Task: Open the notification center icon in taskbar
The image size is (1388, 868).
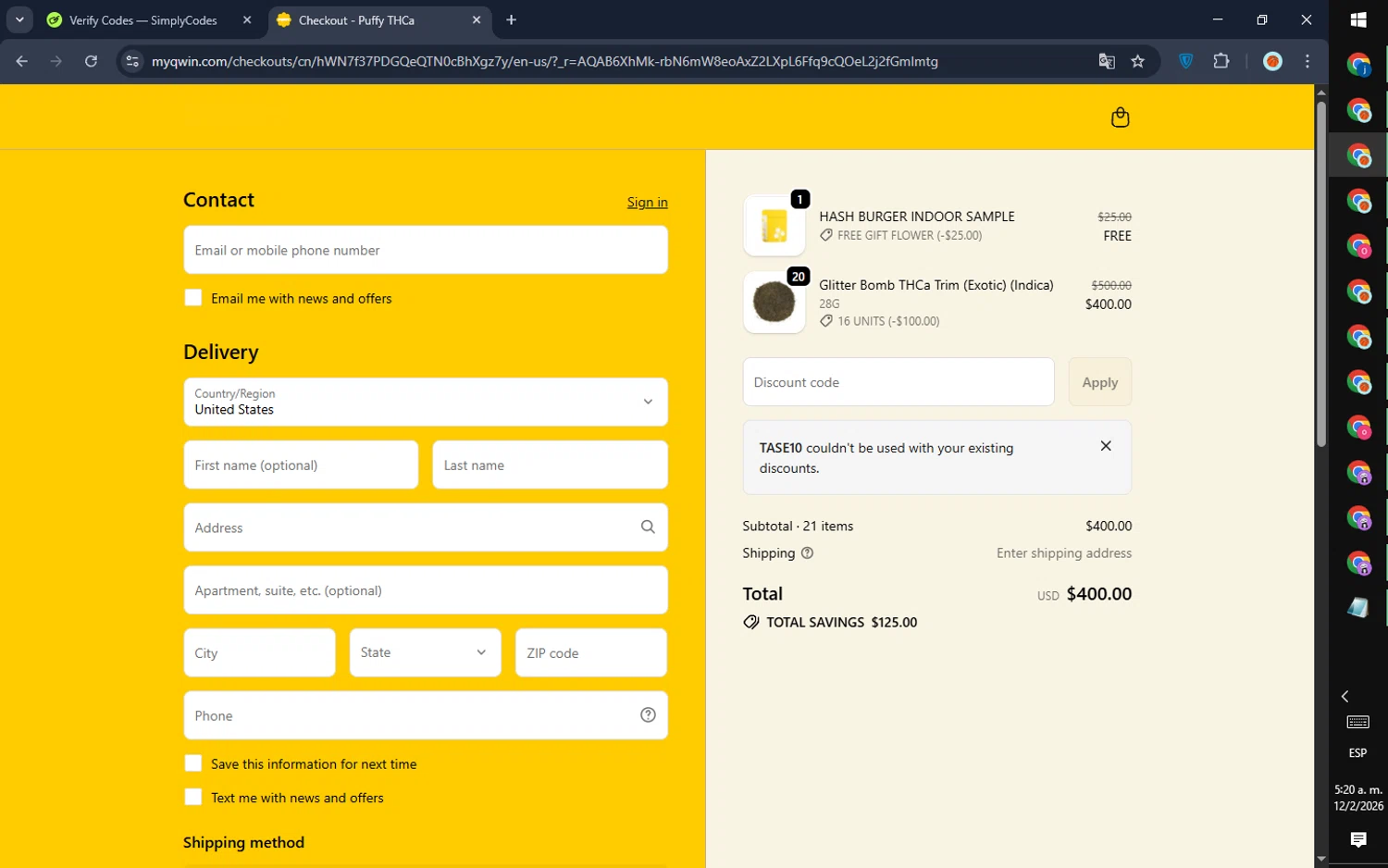Action: 1358,839
